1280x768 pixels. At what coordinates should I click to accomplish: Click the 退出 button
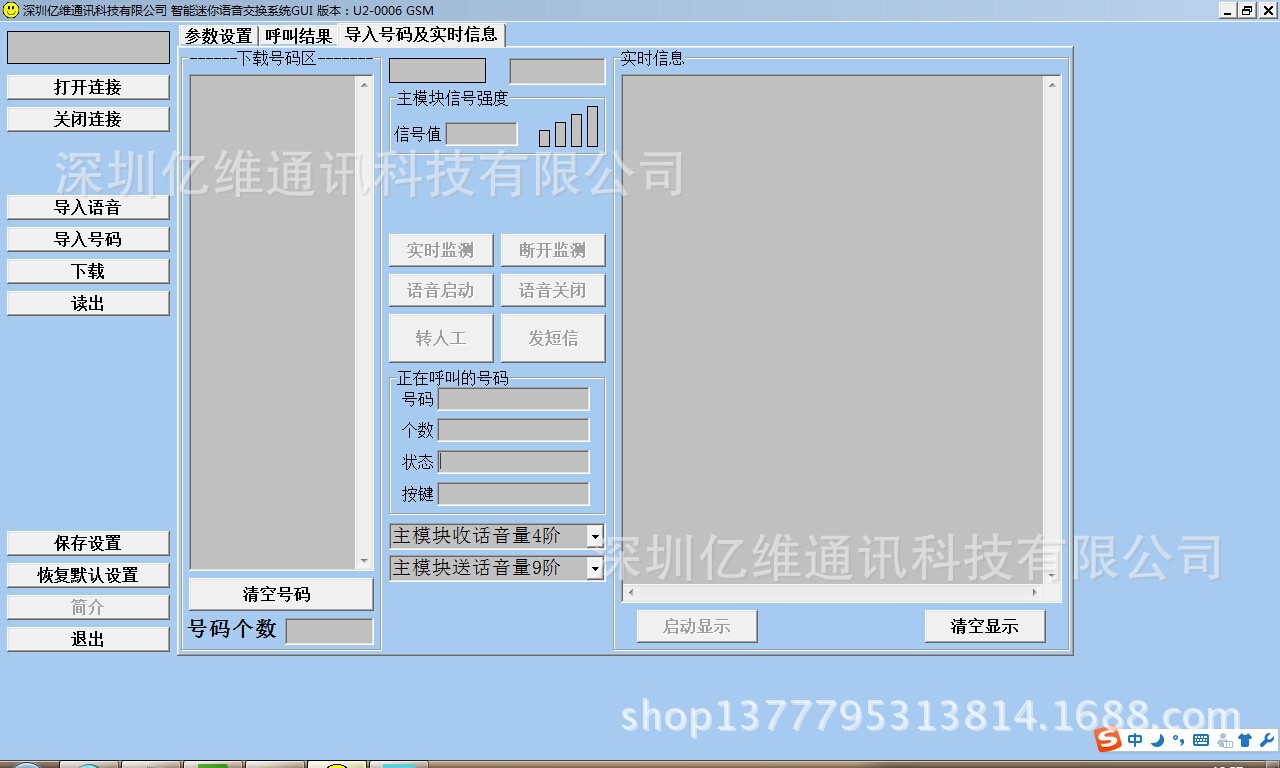88,639
